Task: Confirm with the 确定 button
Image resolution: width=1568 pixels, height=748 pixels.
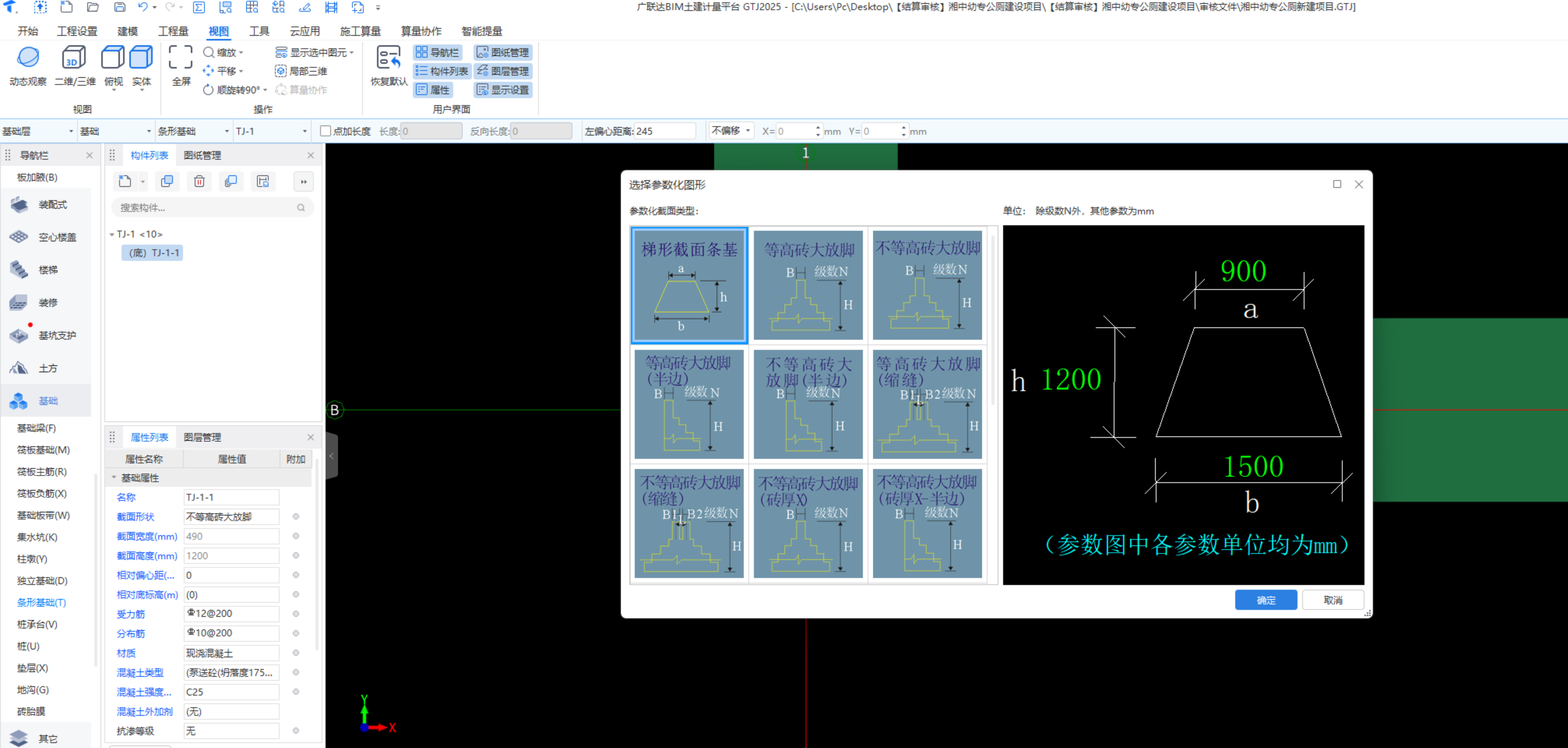Action: tap(1265, 600)
